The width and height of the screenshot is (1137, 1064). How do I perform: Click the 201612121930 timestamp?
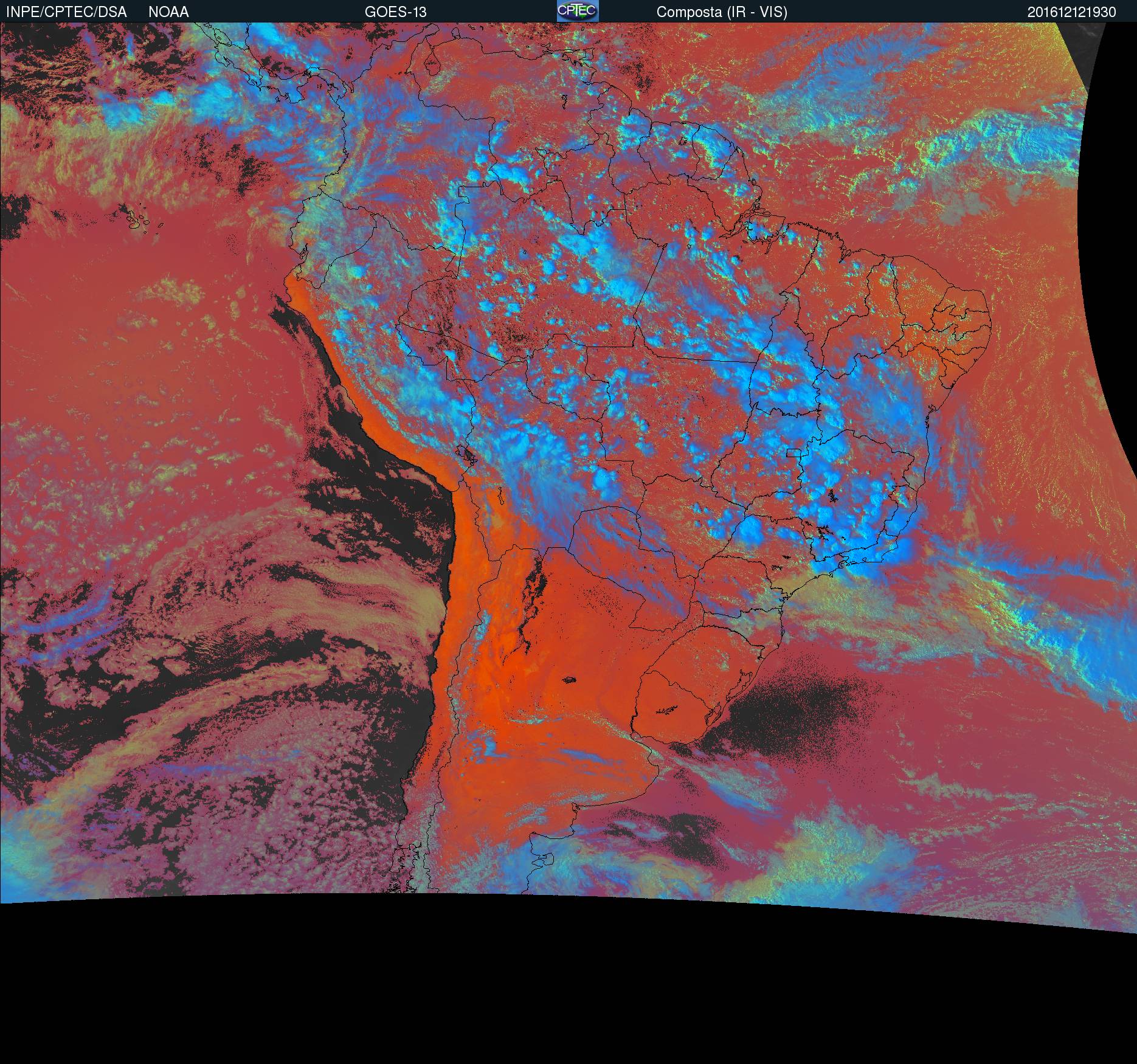(1072, 12)
